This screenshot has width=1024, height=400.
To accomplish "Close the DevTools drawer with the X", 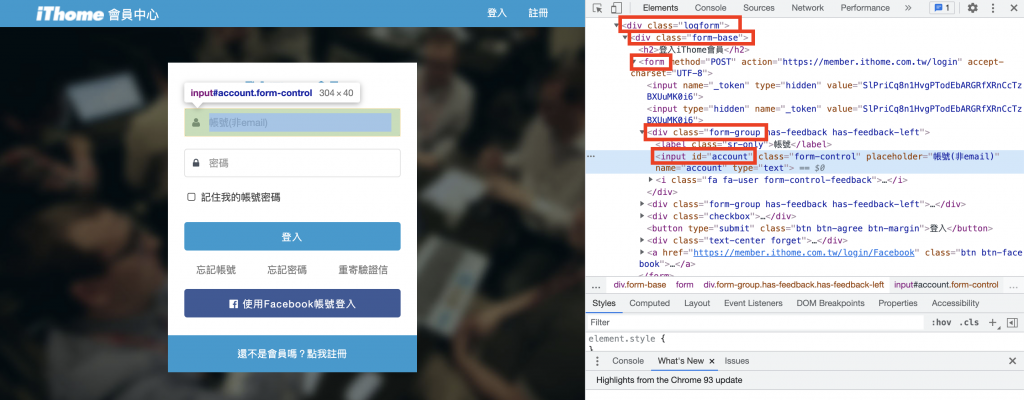I will tap(1012, 361).
